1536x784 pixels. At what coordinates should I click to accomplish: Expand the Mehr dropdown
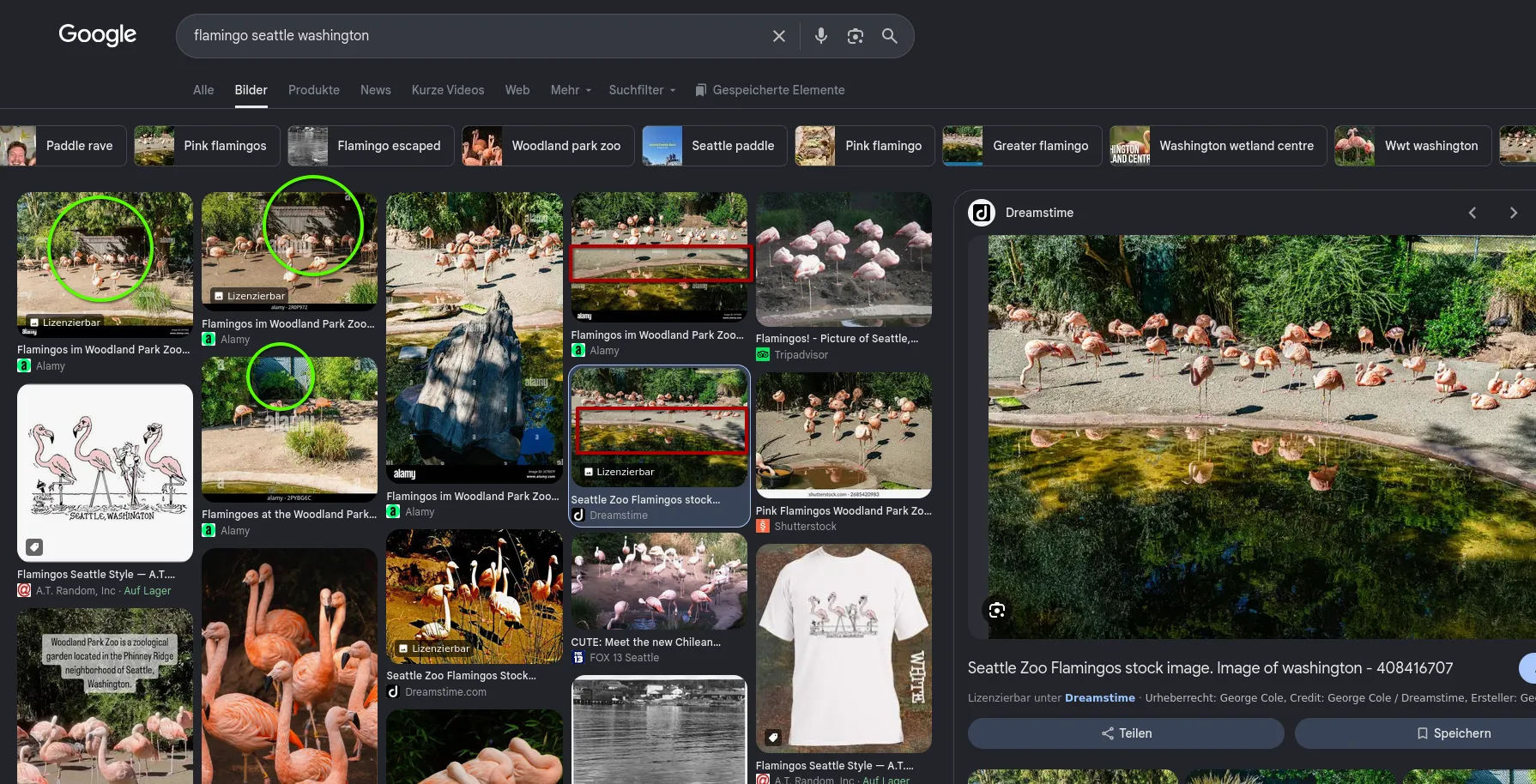tap(571, 90)
